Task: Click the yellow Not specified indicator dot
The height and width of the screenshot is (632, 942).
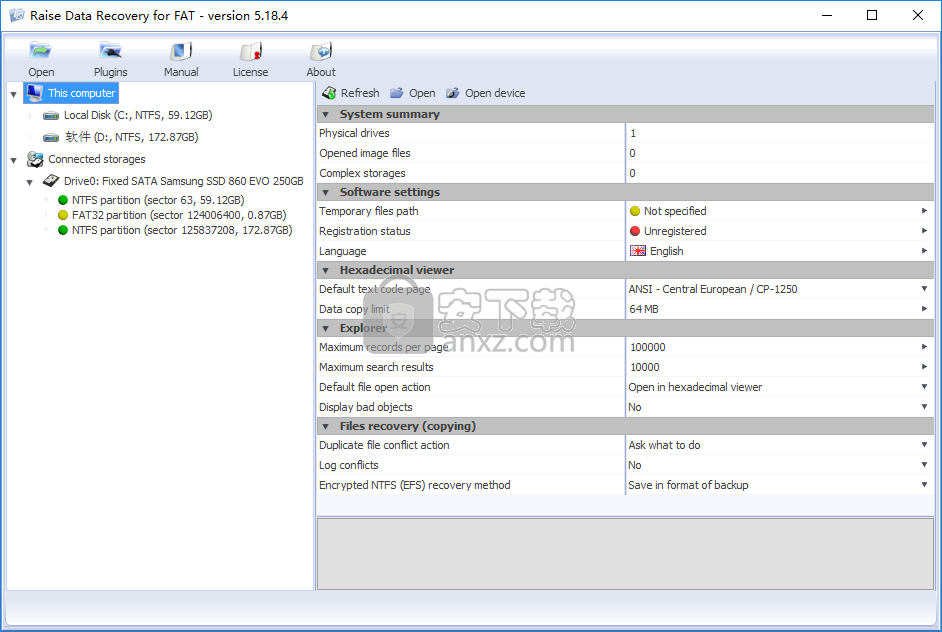Action: [x=635, y=211]
